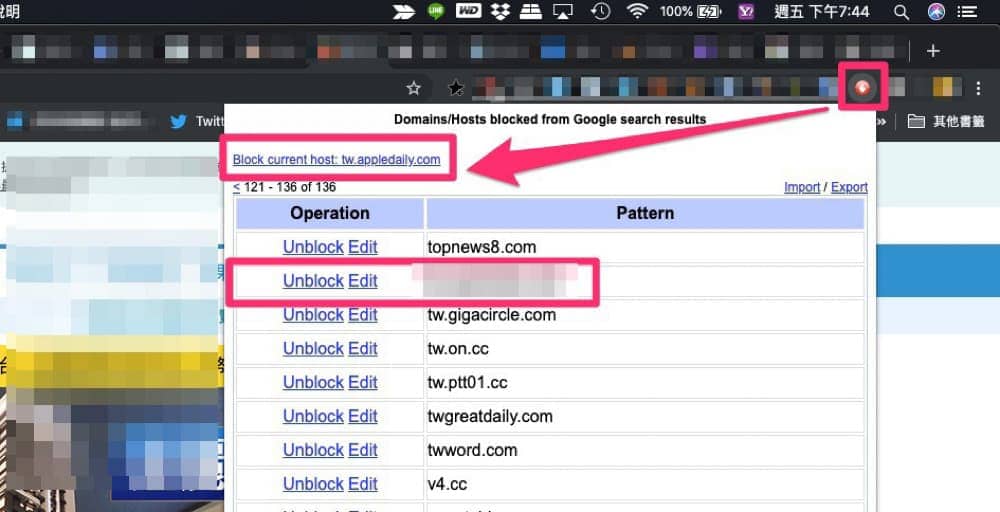Edit the tw.ptt01.cc pattern
Screen dimensions: 1000x512
pos(363,382)
